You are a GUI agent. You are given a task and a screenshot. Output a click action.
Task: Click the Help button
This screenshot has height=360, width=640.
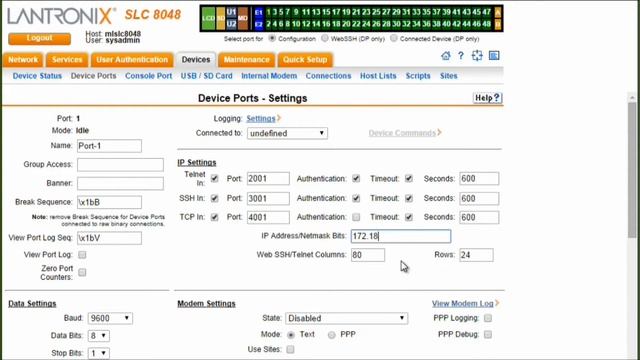(x=487, y=98)
